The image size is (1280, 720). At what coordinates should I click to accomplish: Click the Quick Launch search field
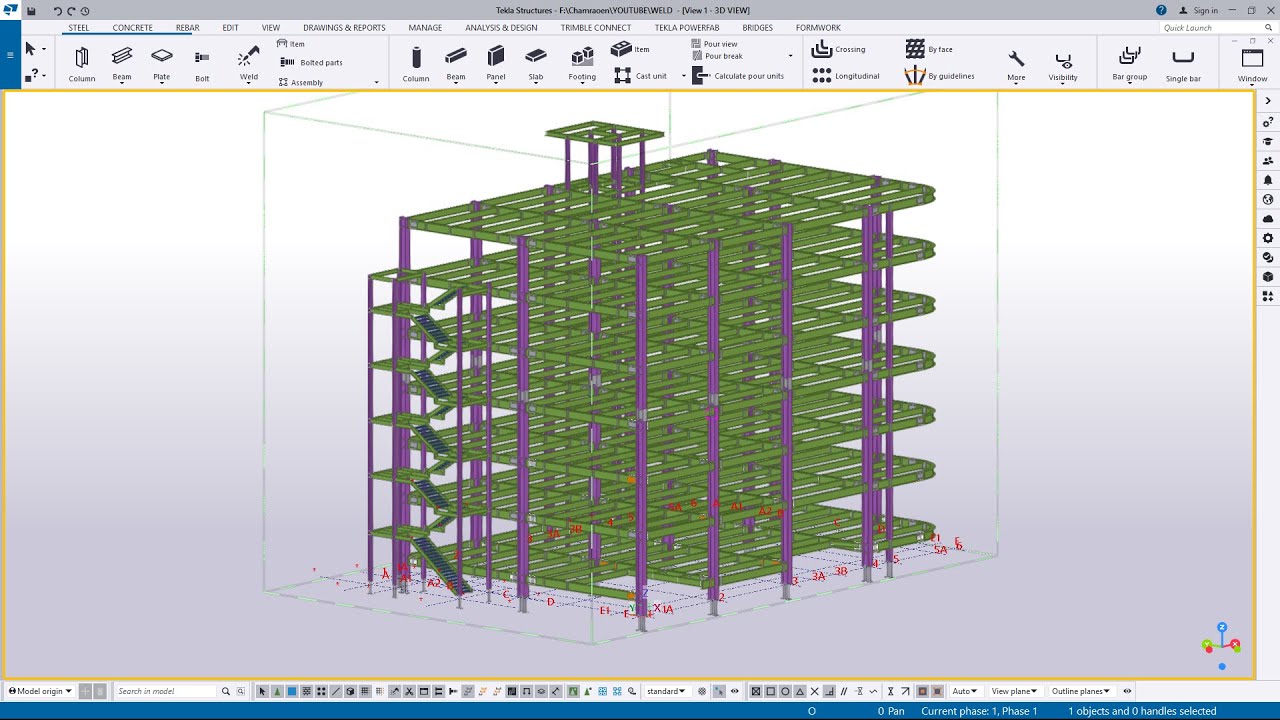pyautogui.click(x=1216, y=28)
